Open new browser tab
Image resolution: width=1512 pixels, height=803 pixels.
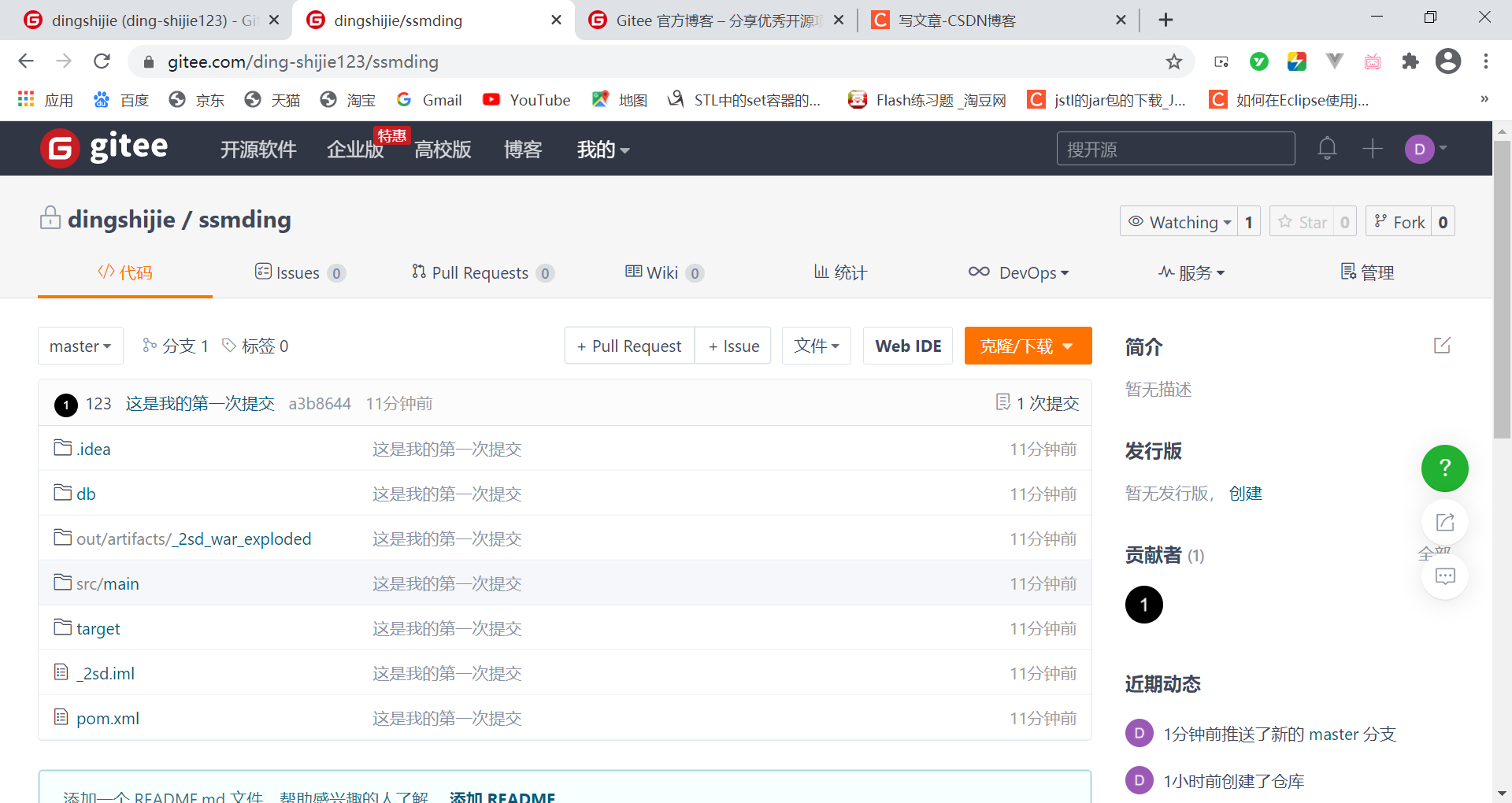click(1165, 20)
